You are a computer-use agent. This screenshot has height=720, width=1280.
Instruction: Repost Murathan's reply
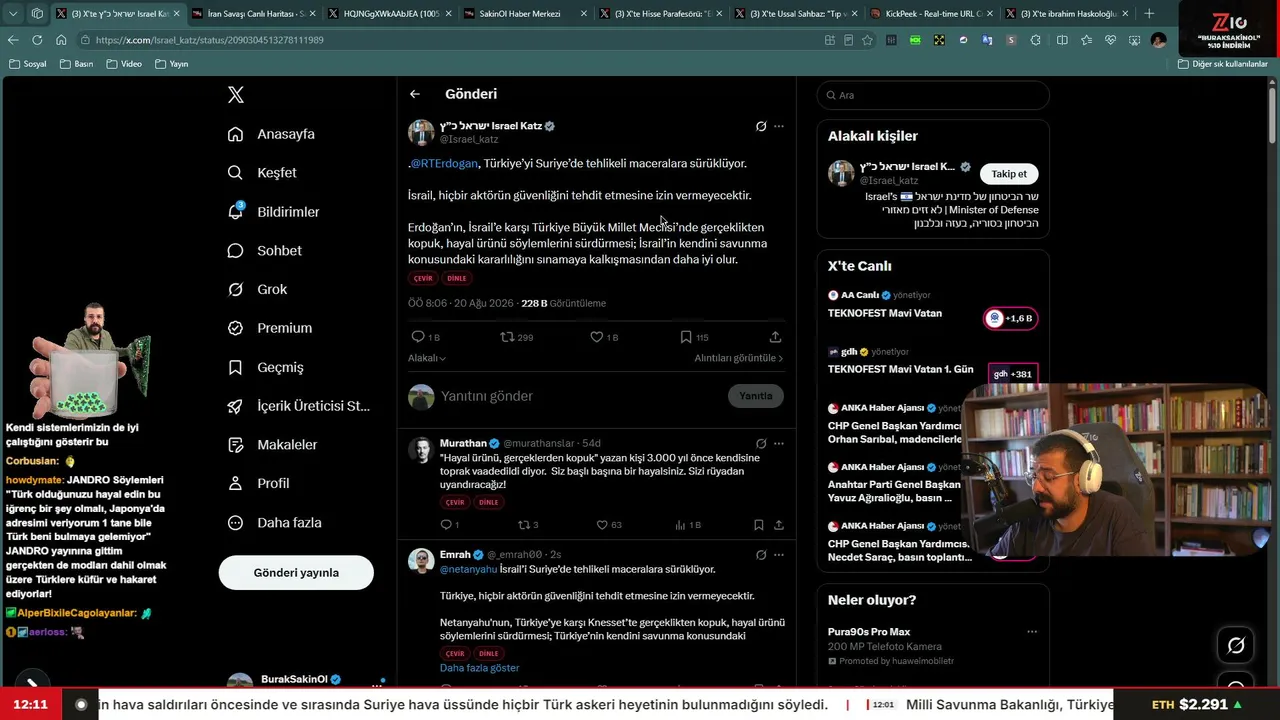528,525
